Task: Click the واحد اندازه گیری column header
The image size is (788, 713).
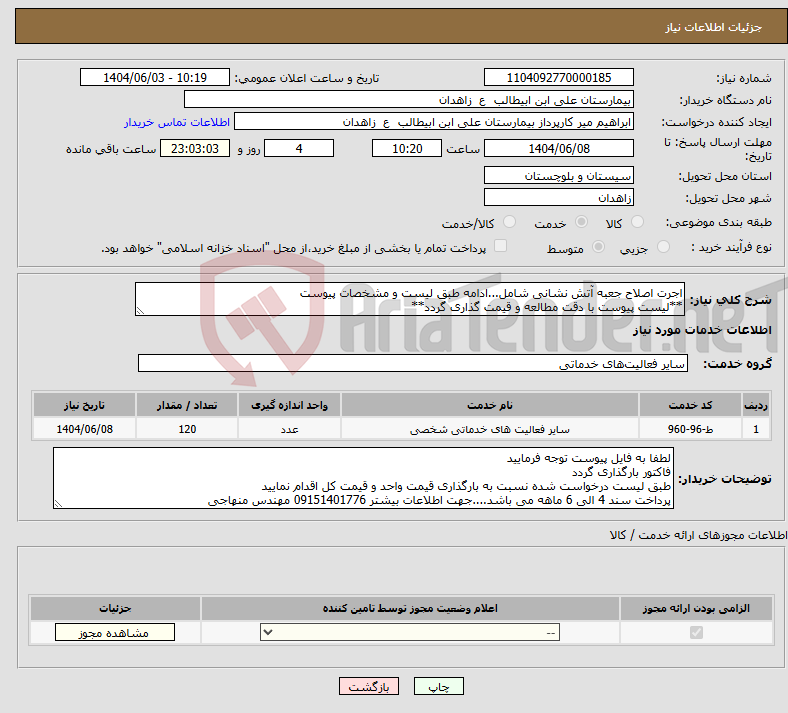Action: coord(289,405)
